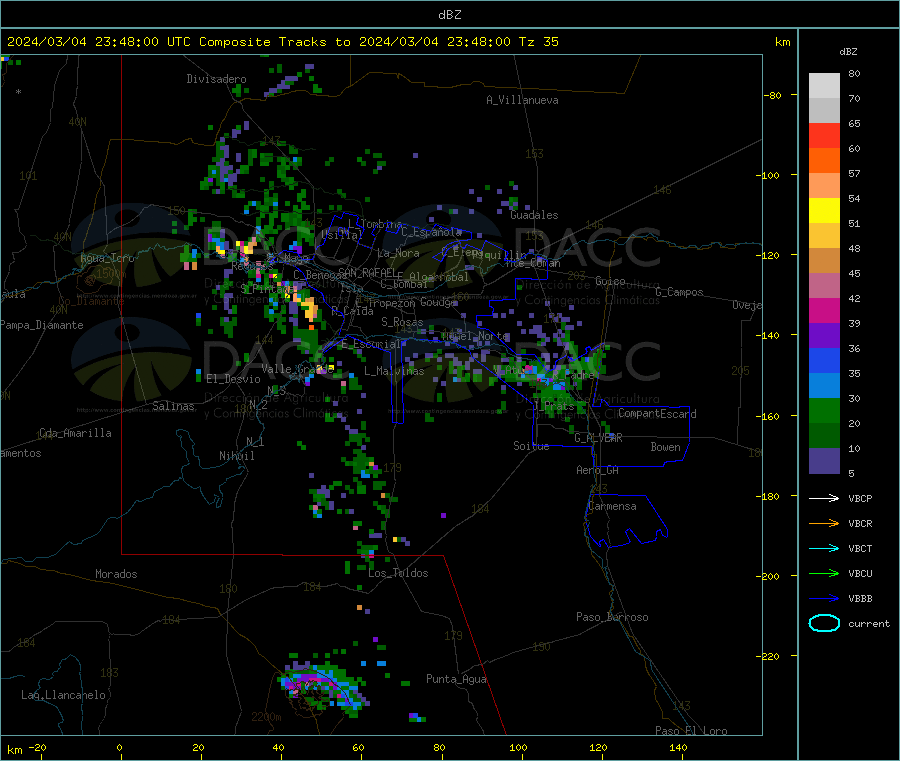900x761 pixels.
Task: Click the 'CompartEscard' map label
Action: pyautogui.click(x=657, y=414)
